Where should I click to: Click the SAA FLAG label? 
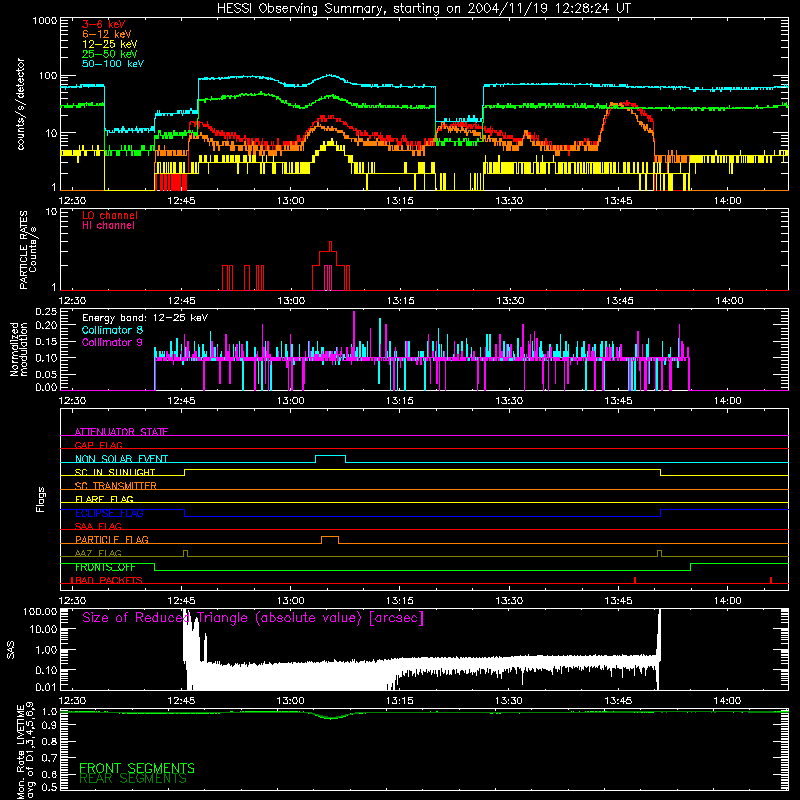tap(98, 527)
